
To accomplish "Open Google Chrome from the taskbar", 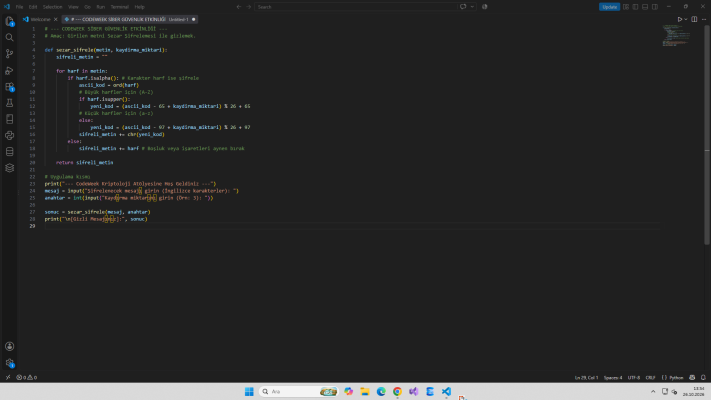I will pos(397,391).
